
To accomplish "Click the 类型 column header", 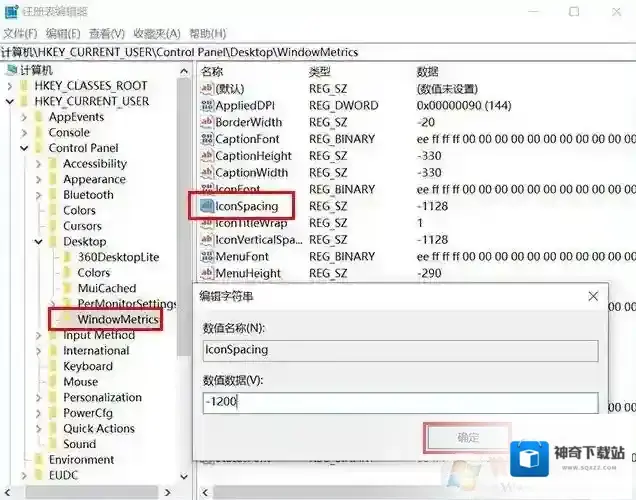I will click(x=319, y=72).
